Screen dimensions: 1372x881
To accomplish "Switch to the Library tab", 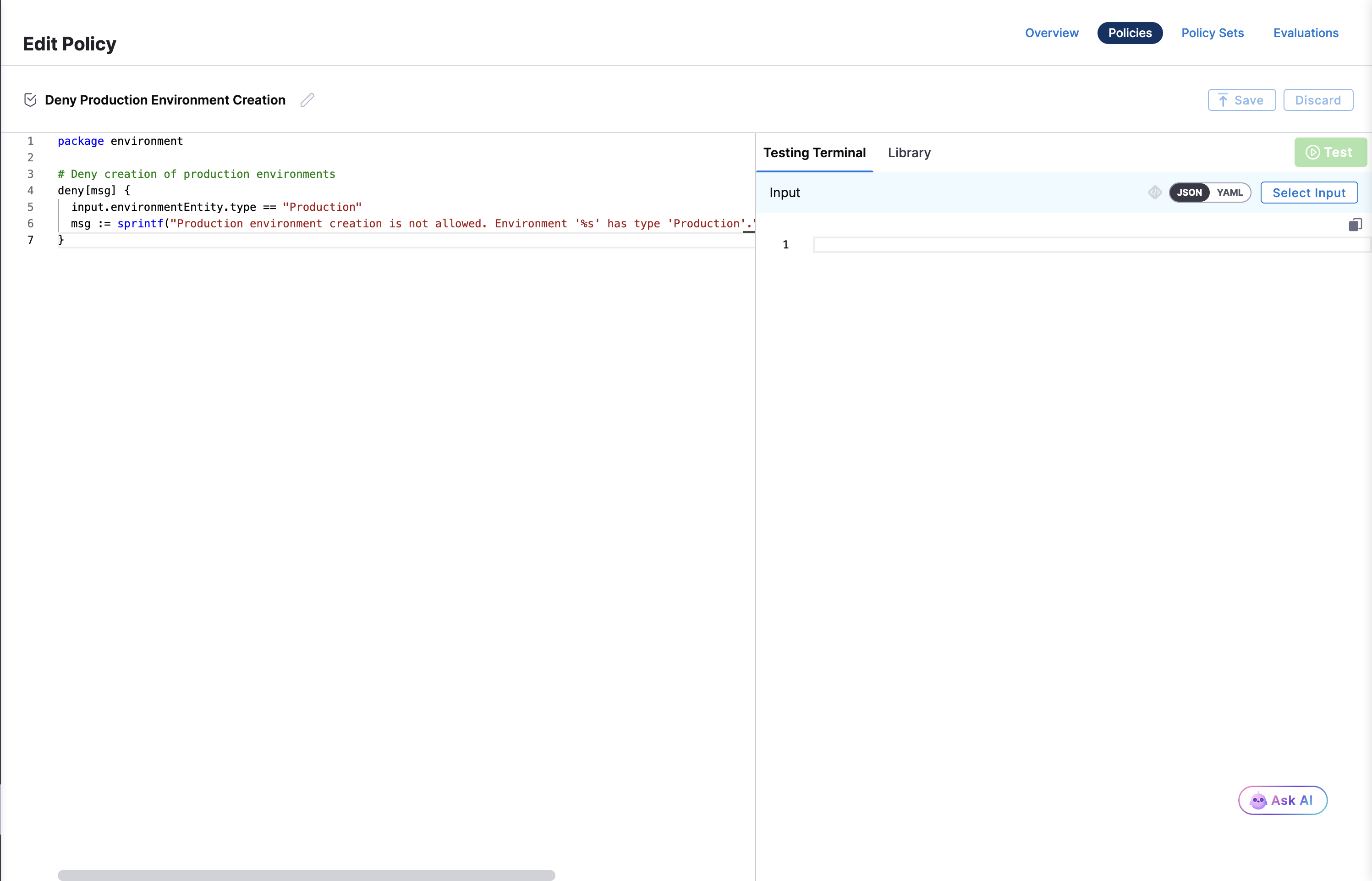I will (909, 153).
